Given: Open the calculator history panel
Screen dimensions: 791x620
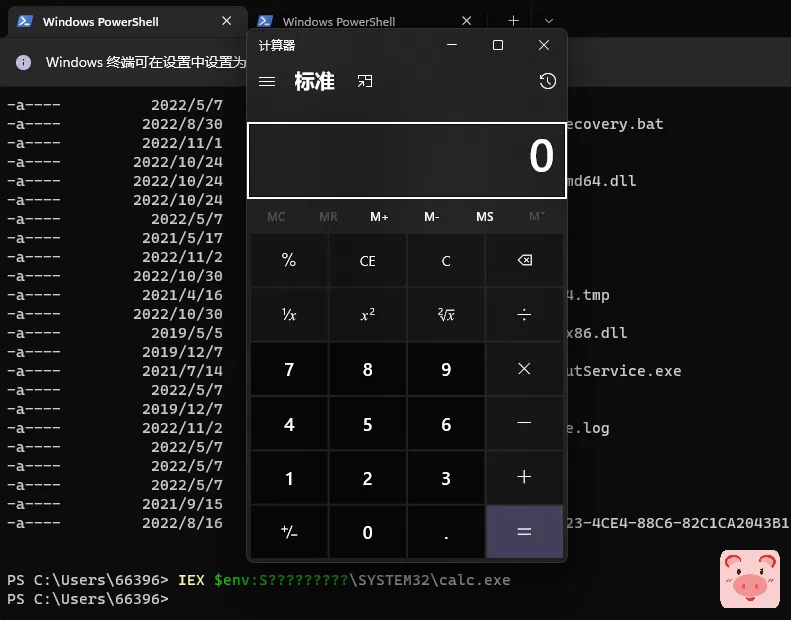Looking at the screenshot, I should [547, 81].
